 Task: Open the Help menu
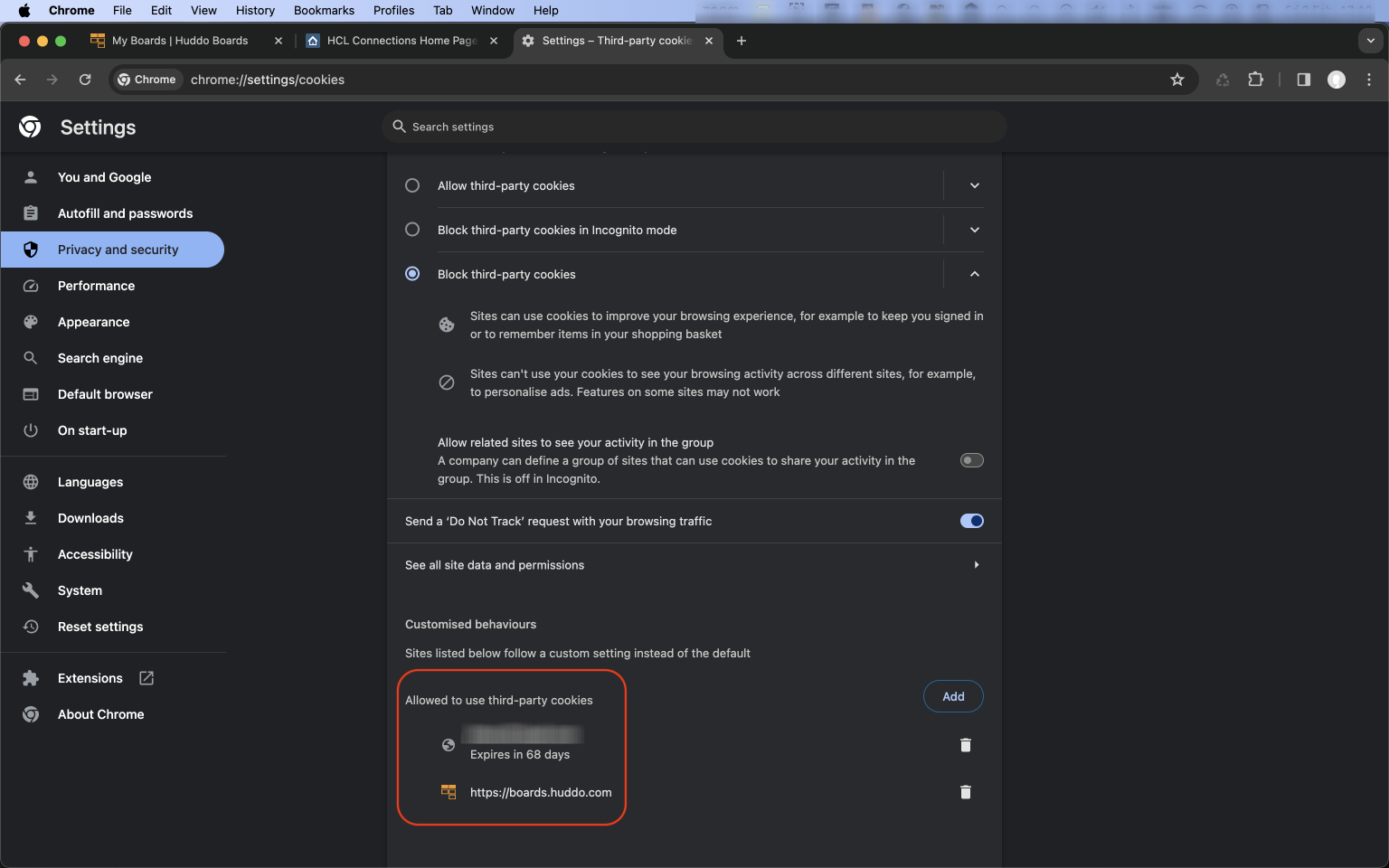coord(545,10)
